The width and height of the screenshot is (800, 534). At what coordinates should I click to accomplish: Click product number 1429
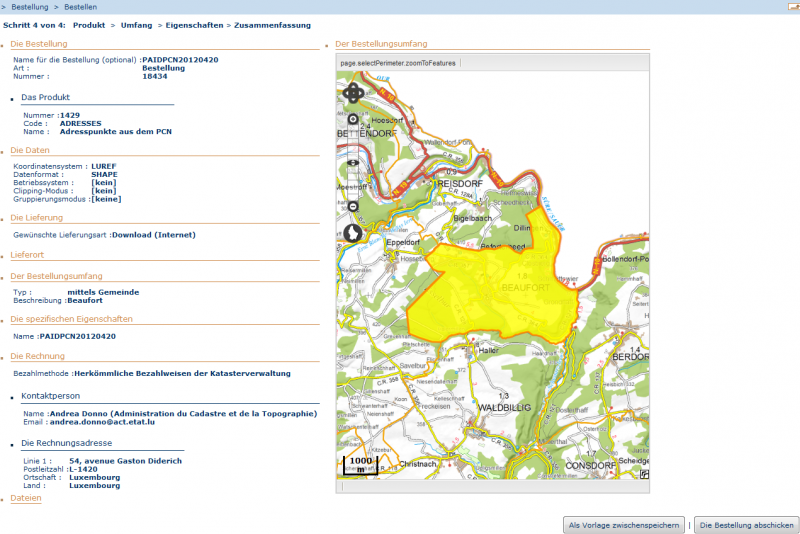point(70,115)
